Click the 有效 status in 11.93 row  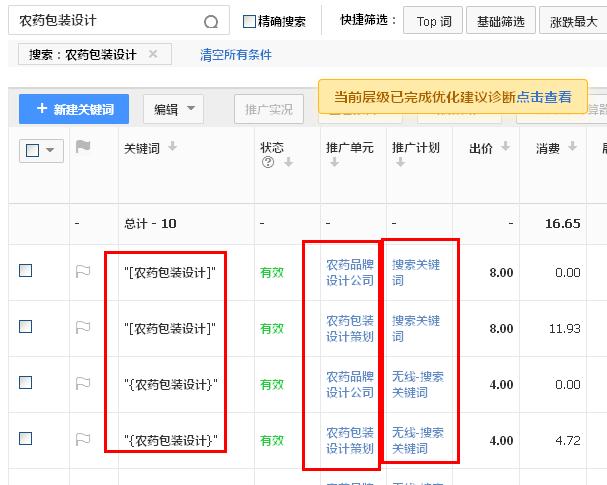click(x=272, y=329)
